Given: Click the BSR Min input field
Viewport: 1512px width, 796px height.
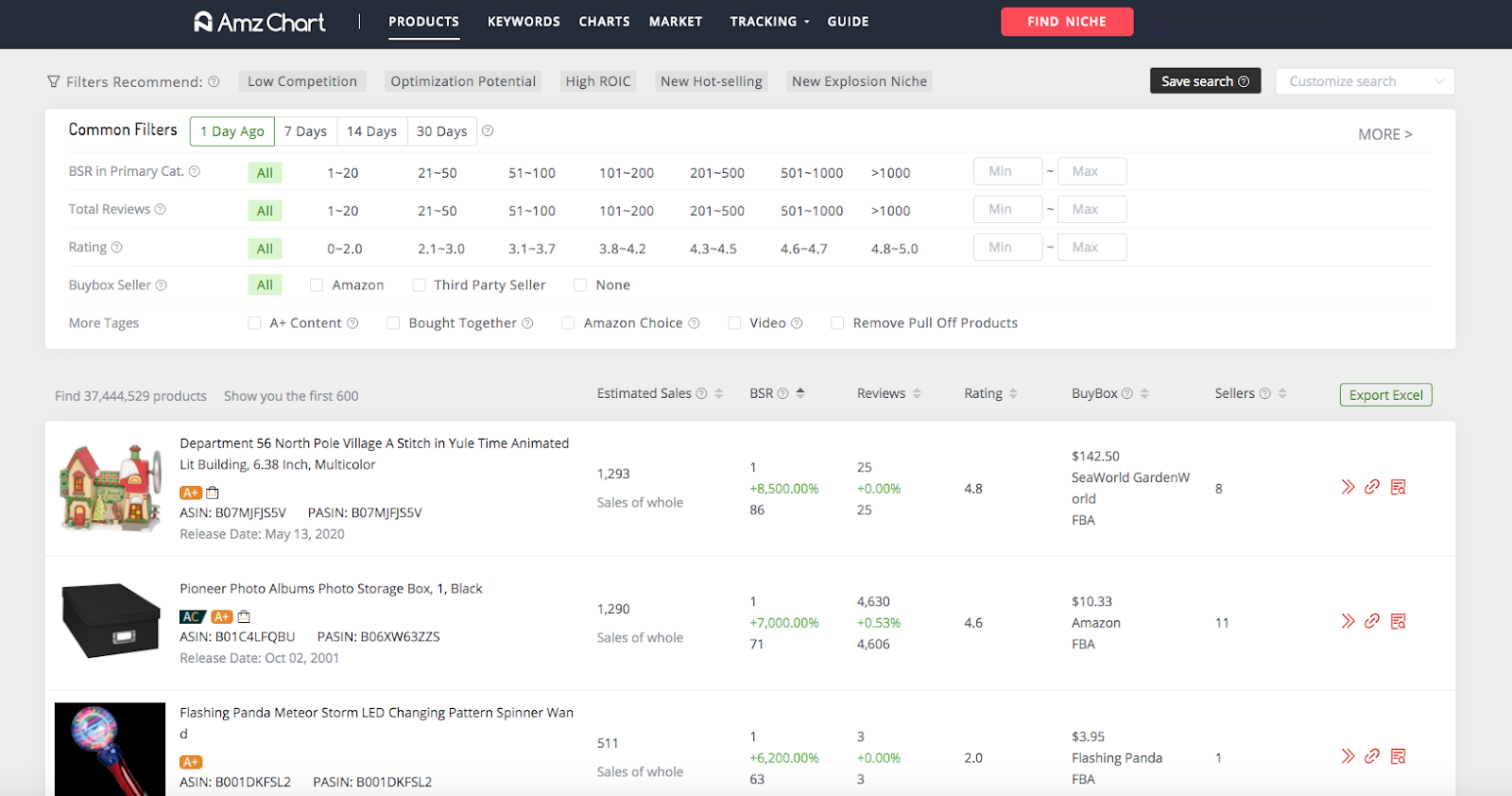Looking at the screenshot, I should tap(1007, 171).
